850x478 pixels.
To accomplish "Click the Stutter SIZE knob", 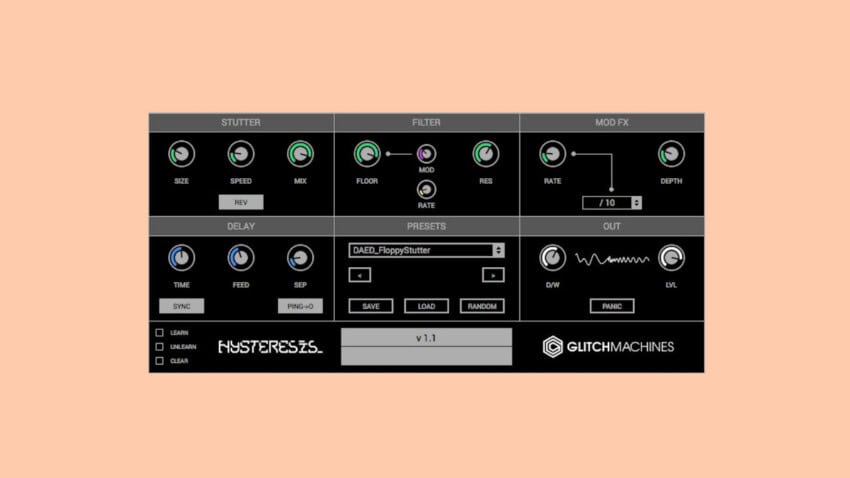I will click(x=181, y=154).
